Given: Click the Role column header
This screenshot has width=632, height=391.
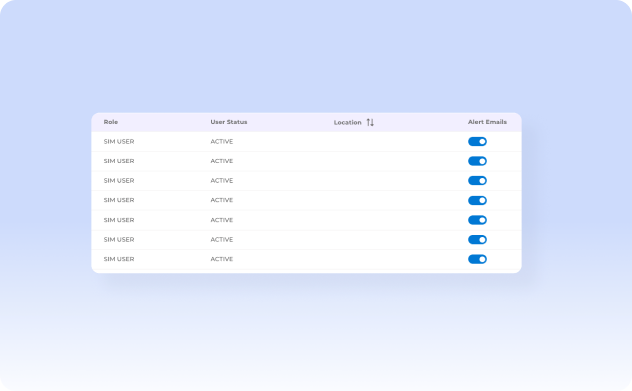Looking at the screenshot, I should point(111,122).
